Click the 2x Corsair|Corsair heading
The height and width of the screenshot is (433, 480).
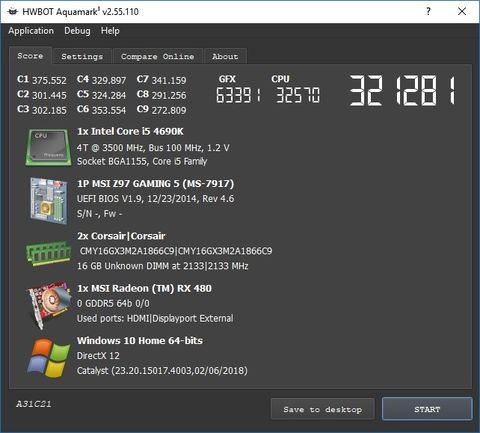click(121, 236)
